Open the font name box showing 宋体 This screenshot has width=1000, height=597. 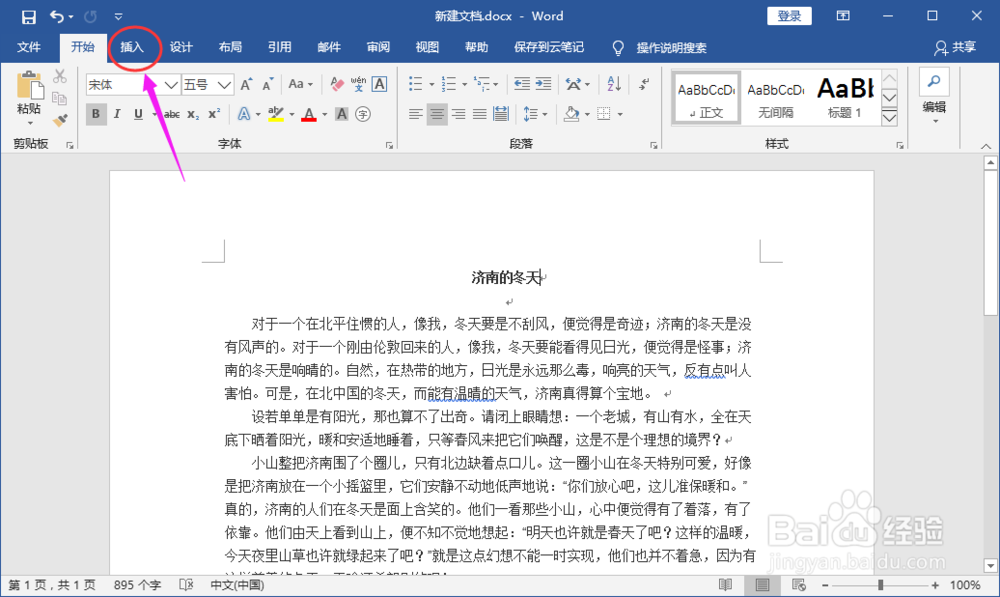[132, 85]
